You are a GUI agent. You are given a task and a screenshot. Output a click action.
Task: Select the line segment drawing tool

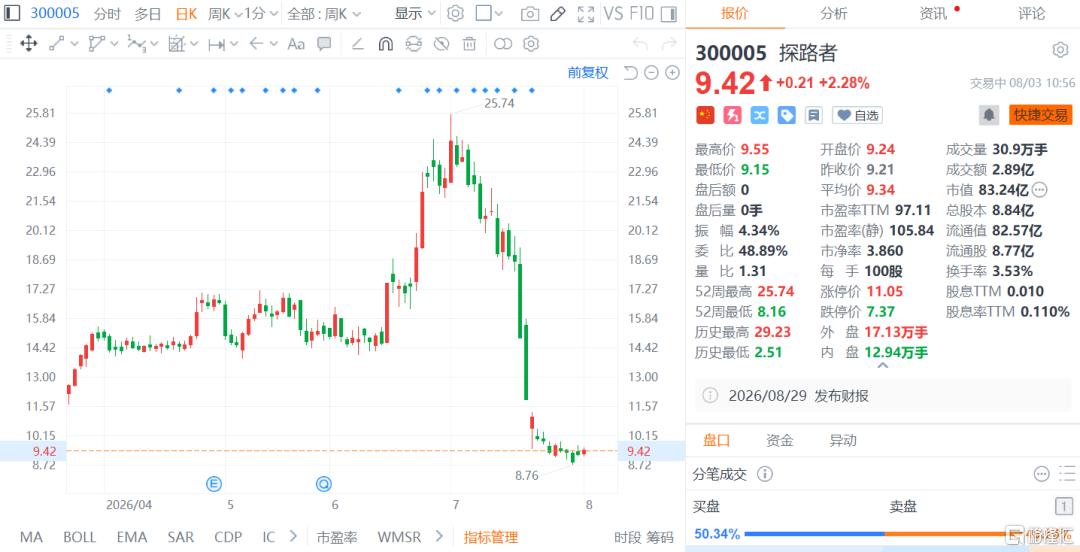(56, 44)
